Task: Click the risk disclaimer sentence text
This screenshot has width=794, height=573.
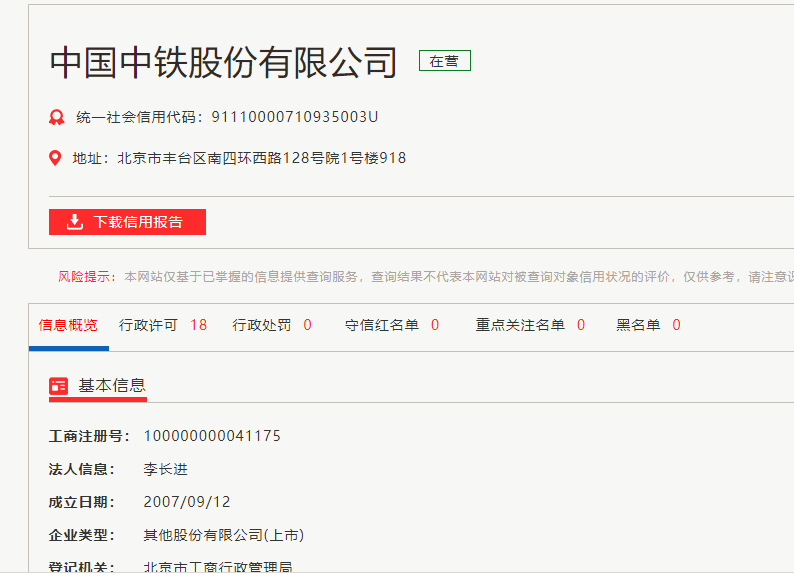Action: click(459, 277)
